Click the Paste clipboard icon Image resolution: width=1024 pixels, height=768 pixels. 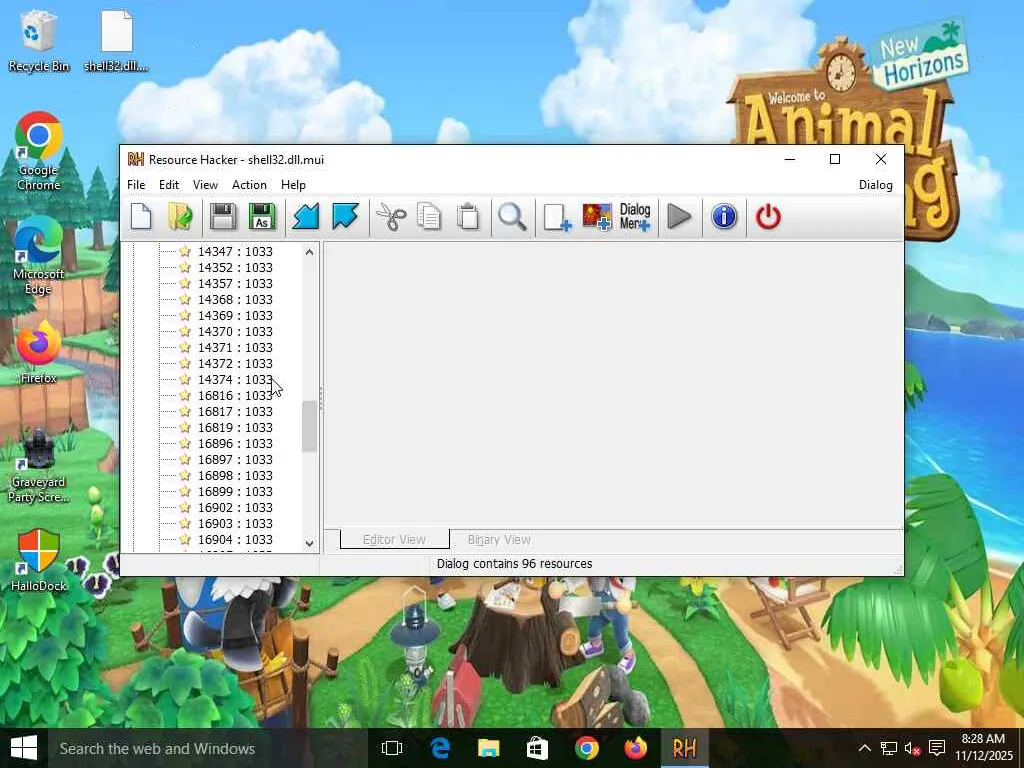click(468, 217)
